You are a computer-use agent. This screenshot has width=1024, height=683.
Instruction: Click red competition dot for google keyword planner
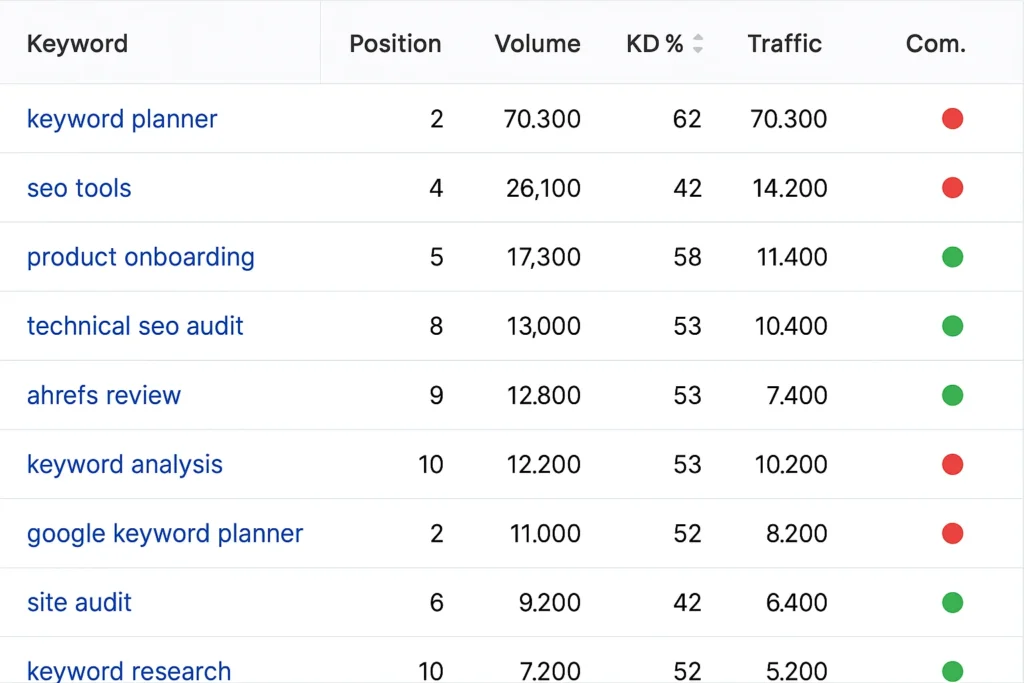[x=952, y=533]
